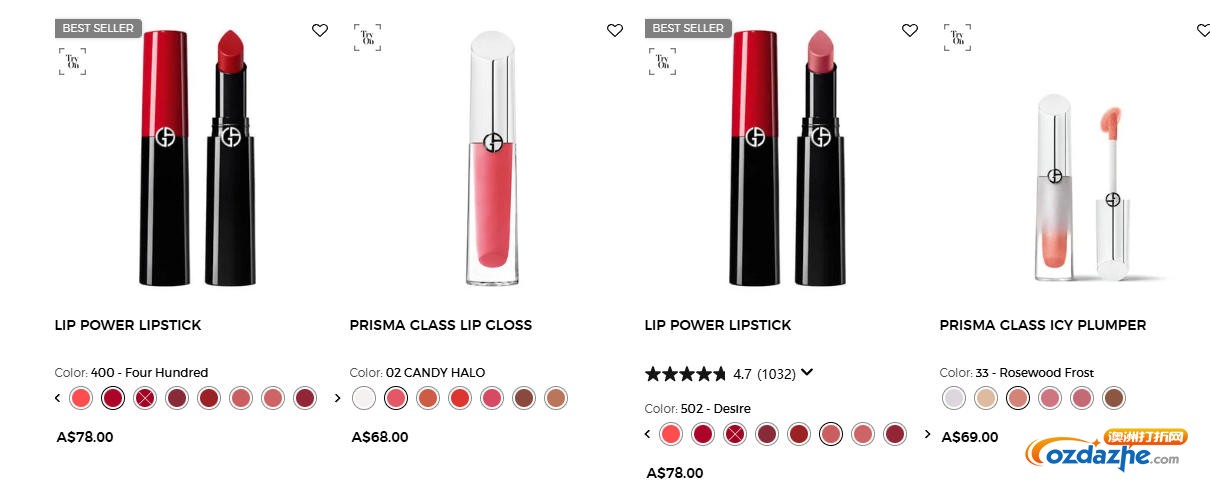Select the brown swatch of Prisma Glass Lip Gloss
Screen dimensions: 1210x484
pos(524,398)
